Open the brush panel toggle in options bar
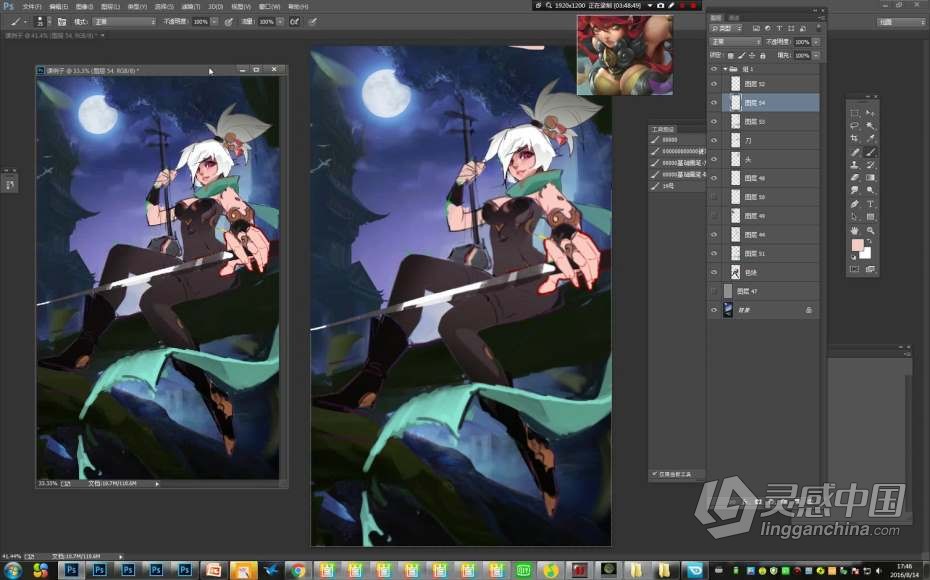Image resolution: width=930 pixels, height=580 pixels. click(62, 22)
